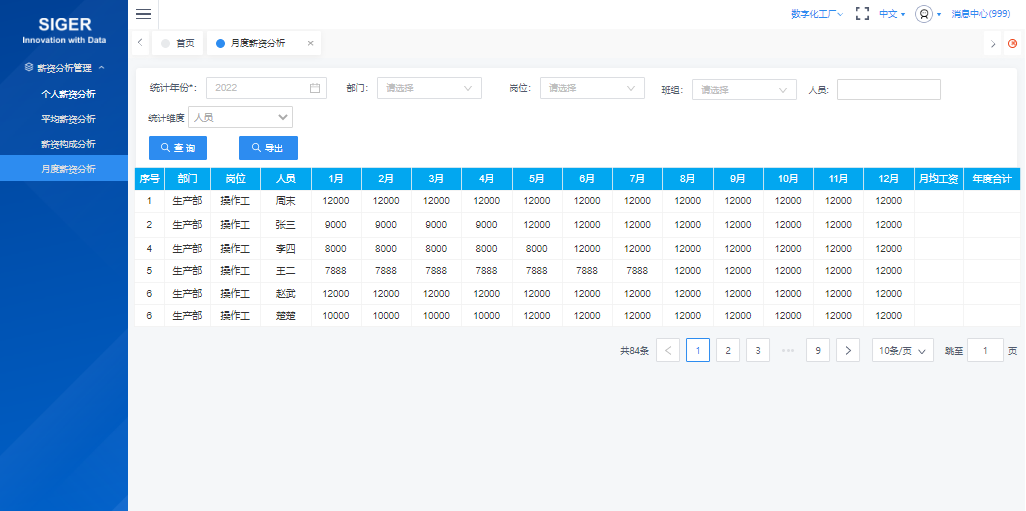Screen dimensions: 1026x511
Task: Click the name cell 赵武
Action: [286, 293]
